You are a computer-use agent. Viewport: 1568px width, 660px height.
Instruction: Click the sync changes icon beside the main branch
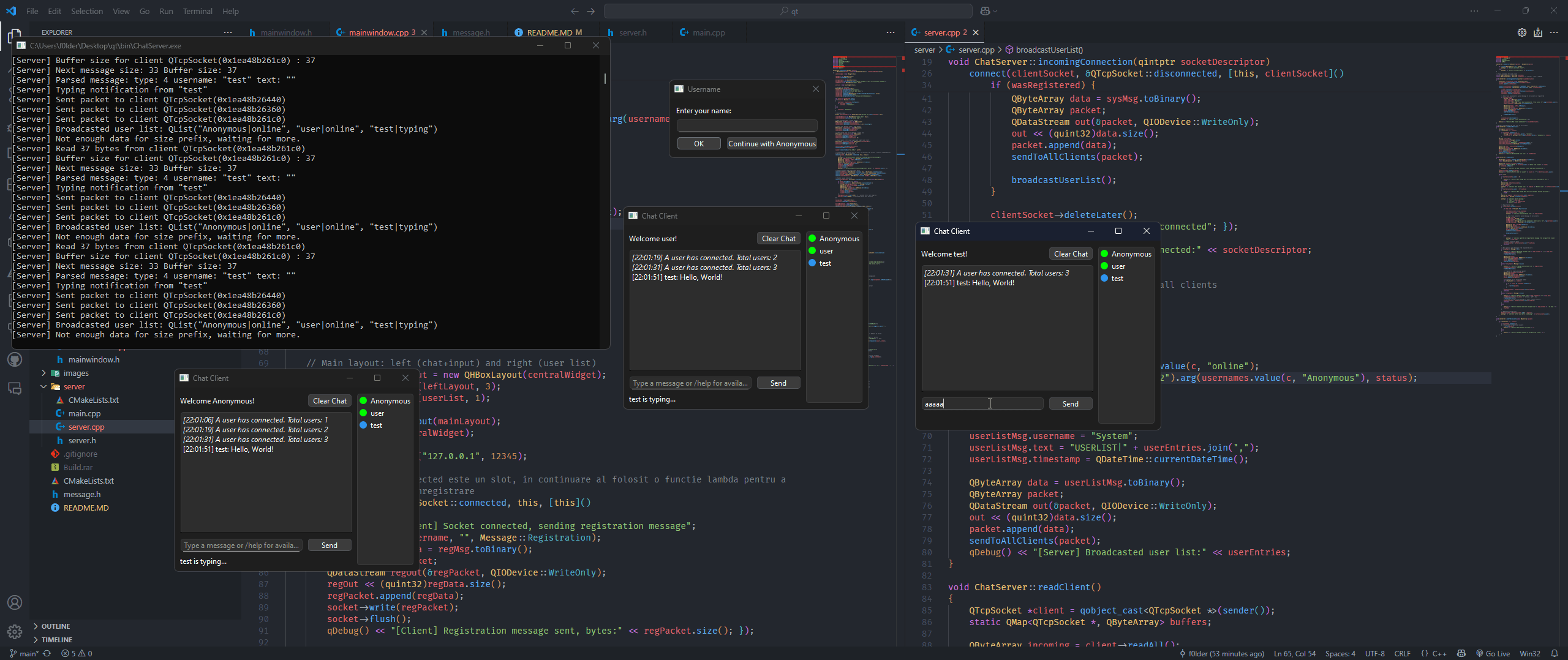pyautogui.click(x=47, y=653)
